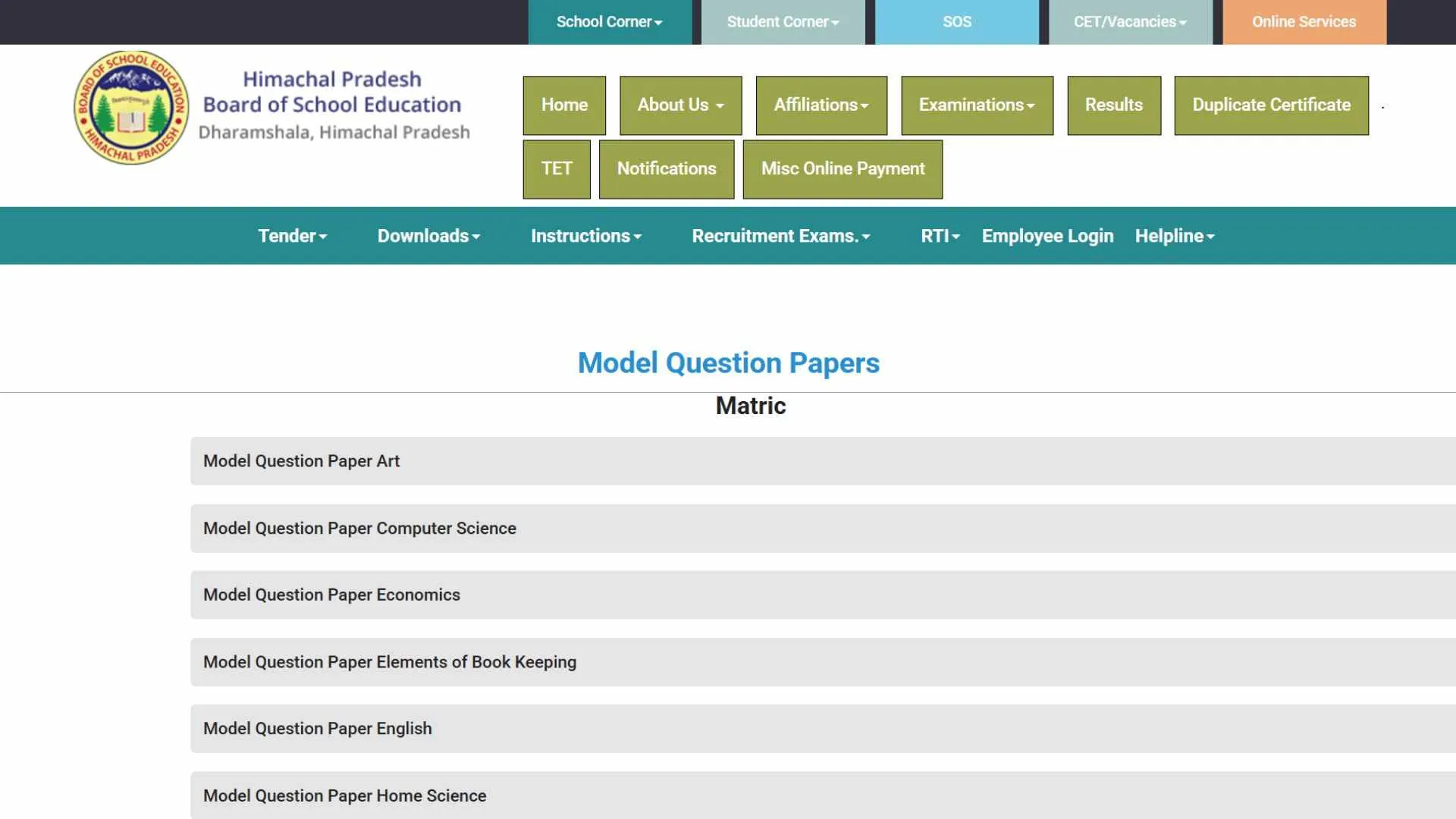Expand the Affiliations menu
The height and width of the screenshot is (819, 1456).
pyautogui.click(x=821, y=105)
